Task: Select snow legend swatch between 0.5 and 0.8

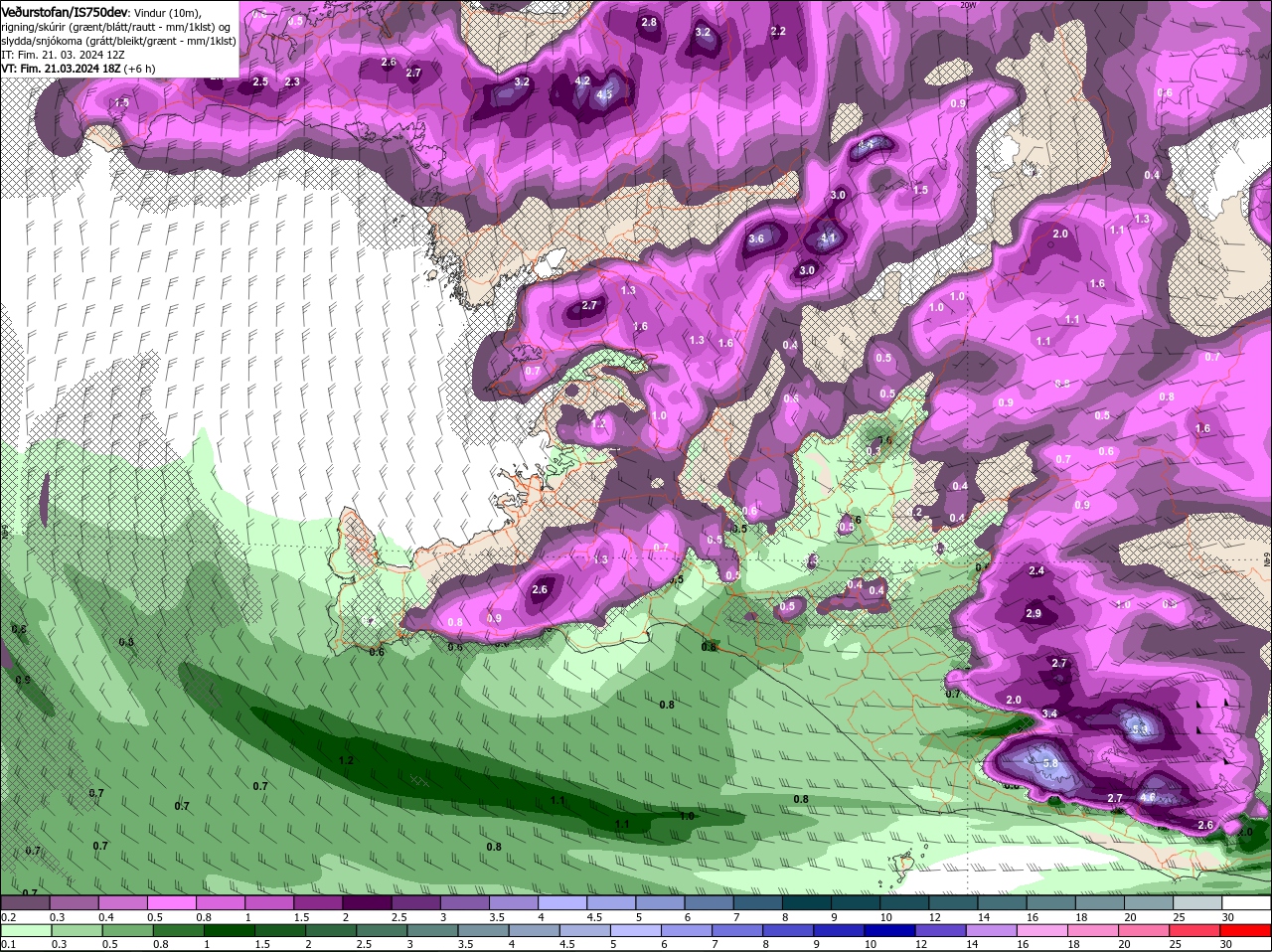Action: coord(171,902)
